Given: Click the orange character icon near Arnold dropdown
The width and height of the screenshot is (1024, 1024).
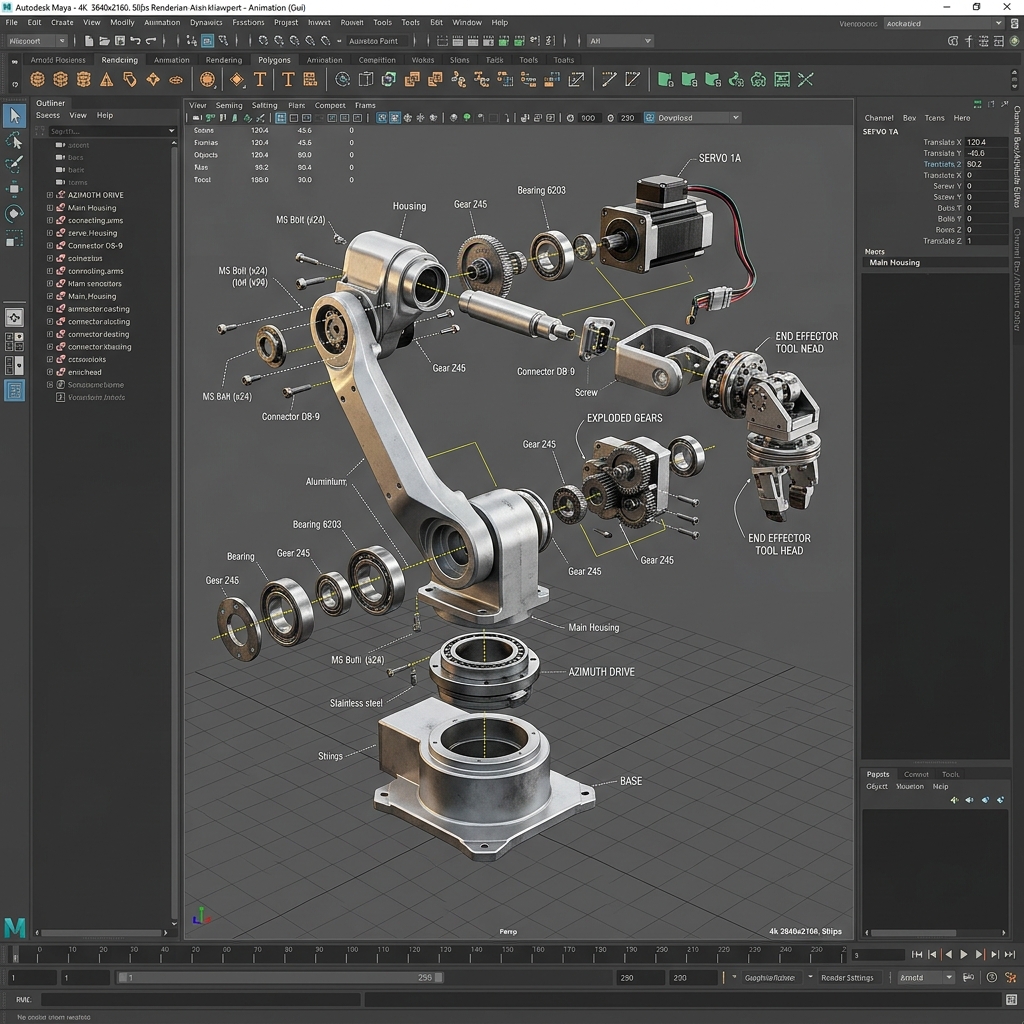Looking at the screenshot, I should click(1010, 977).
